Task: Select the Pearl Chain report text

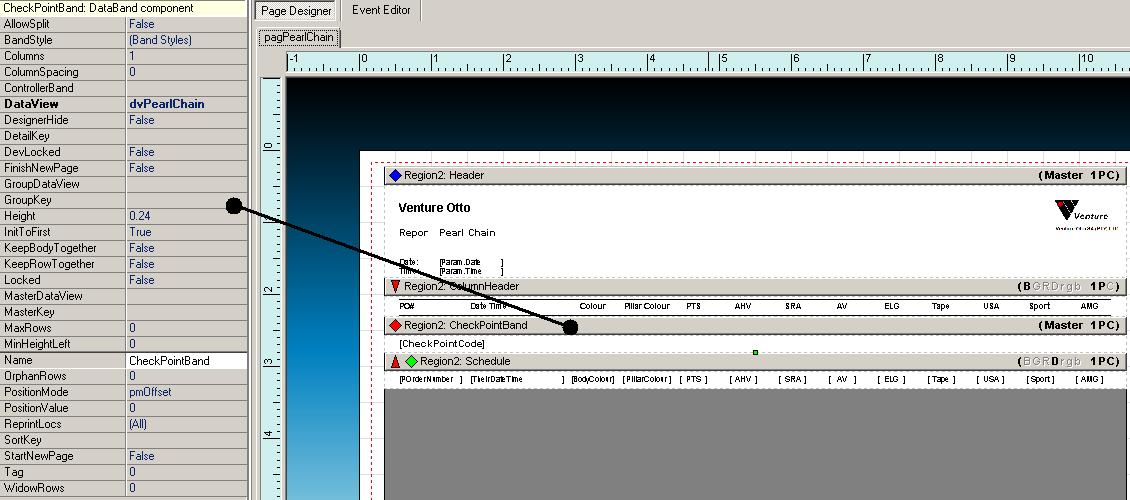Action: pyautogui.click(x=467, y=233)
